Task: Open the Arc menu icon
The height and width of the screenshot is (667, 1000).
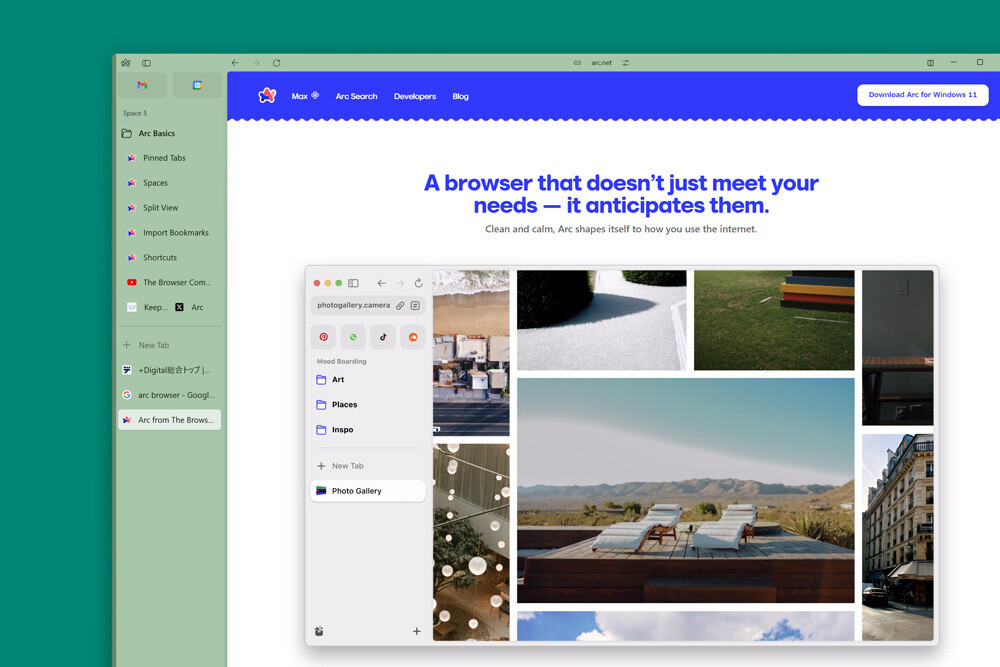Action: (x=125, y=63)
